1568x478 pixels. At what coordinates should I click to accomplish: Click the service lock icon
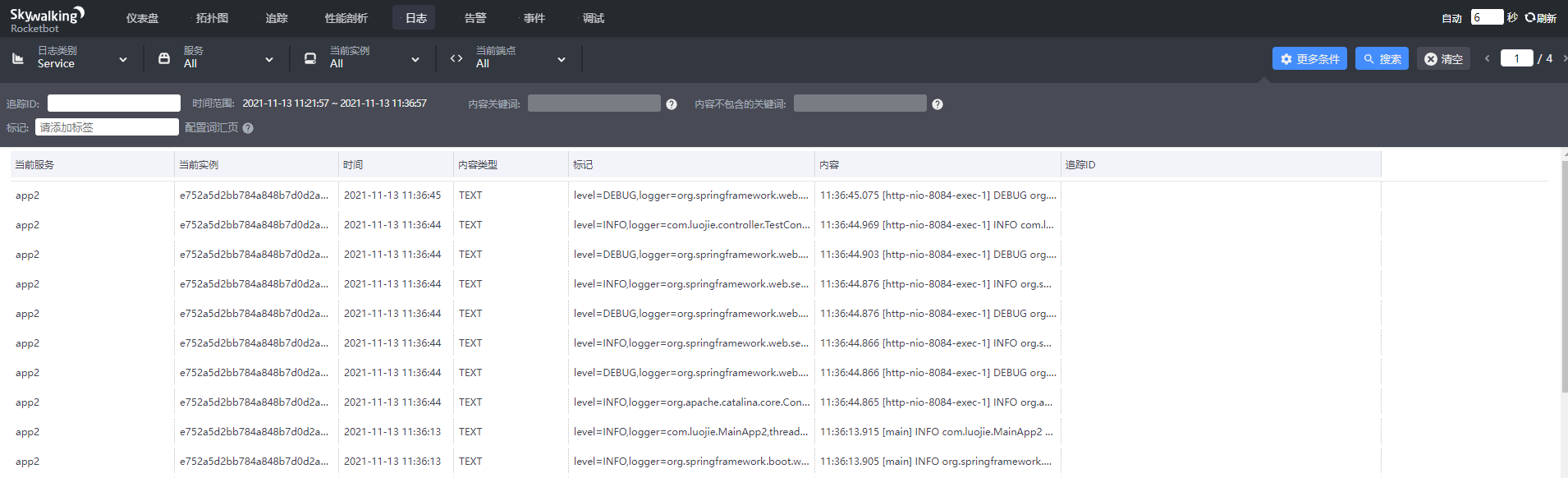tap(164, 58)
